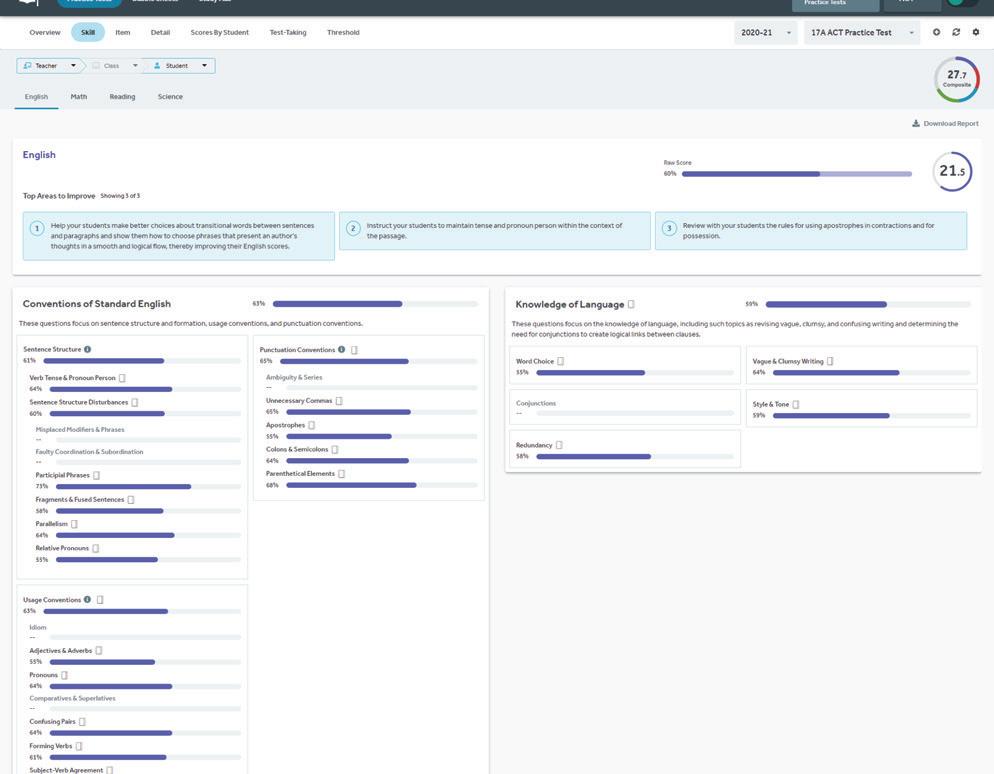The width and height of the screenshot is (994, 774).
Task: Click the plus circle icon in the toolbar
Action: [936, 32]
